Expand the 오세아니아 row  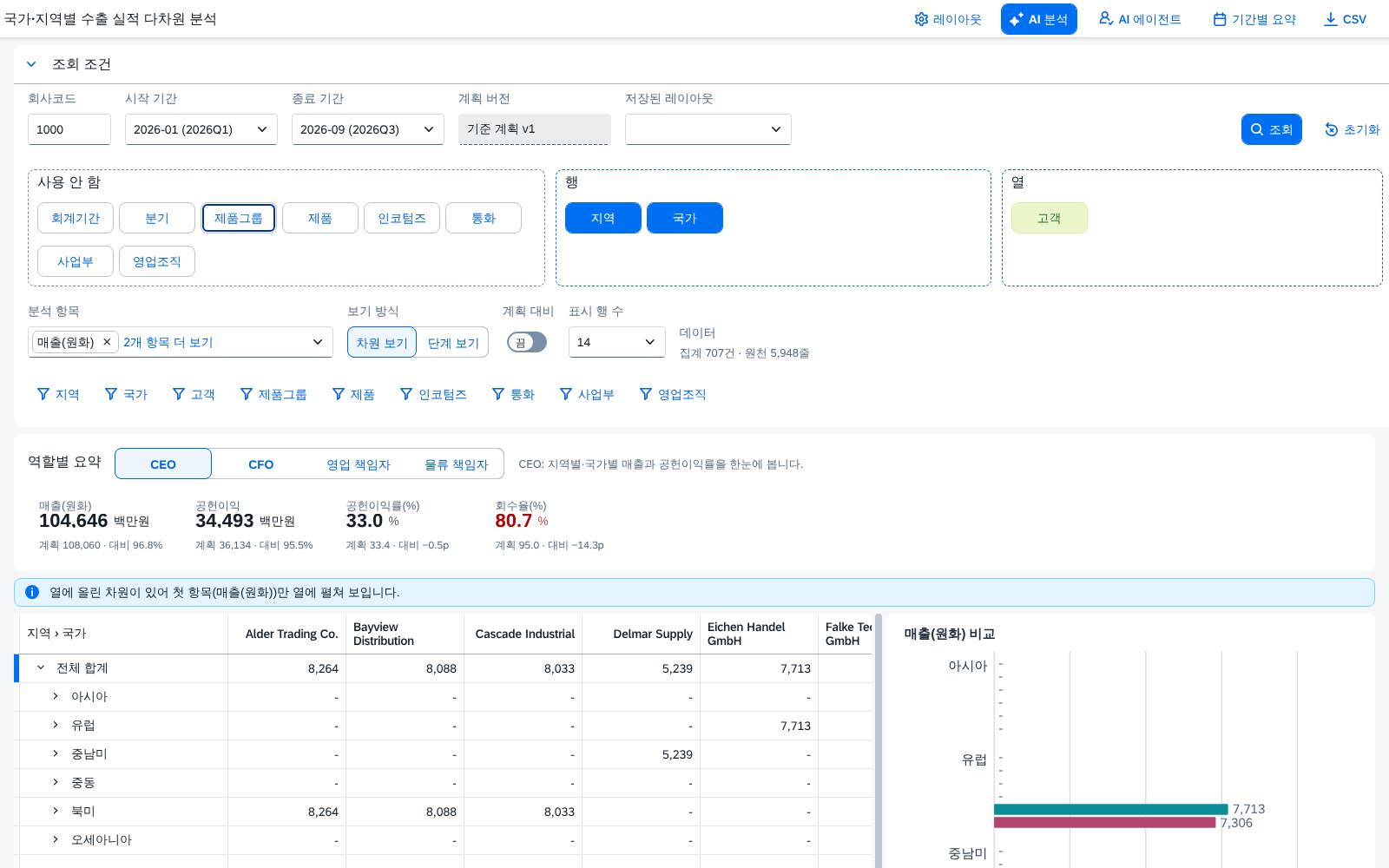pos(55,839)
